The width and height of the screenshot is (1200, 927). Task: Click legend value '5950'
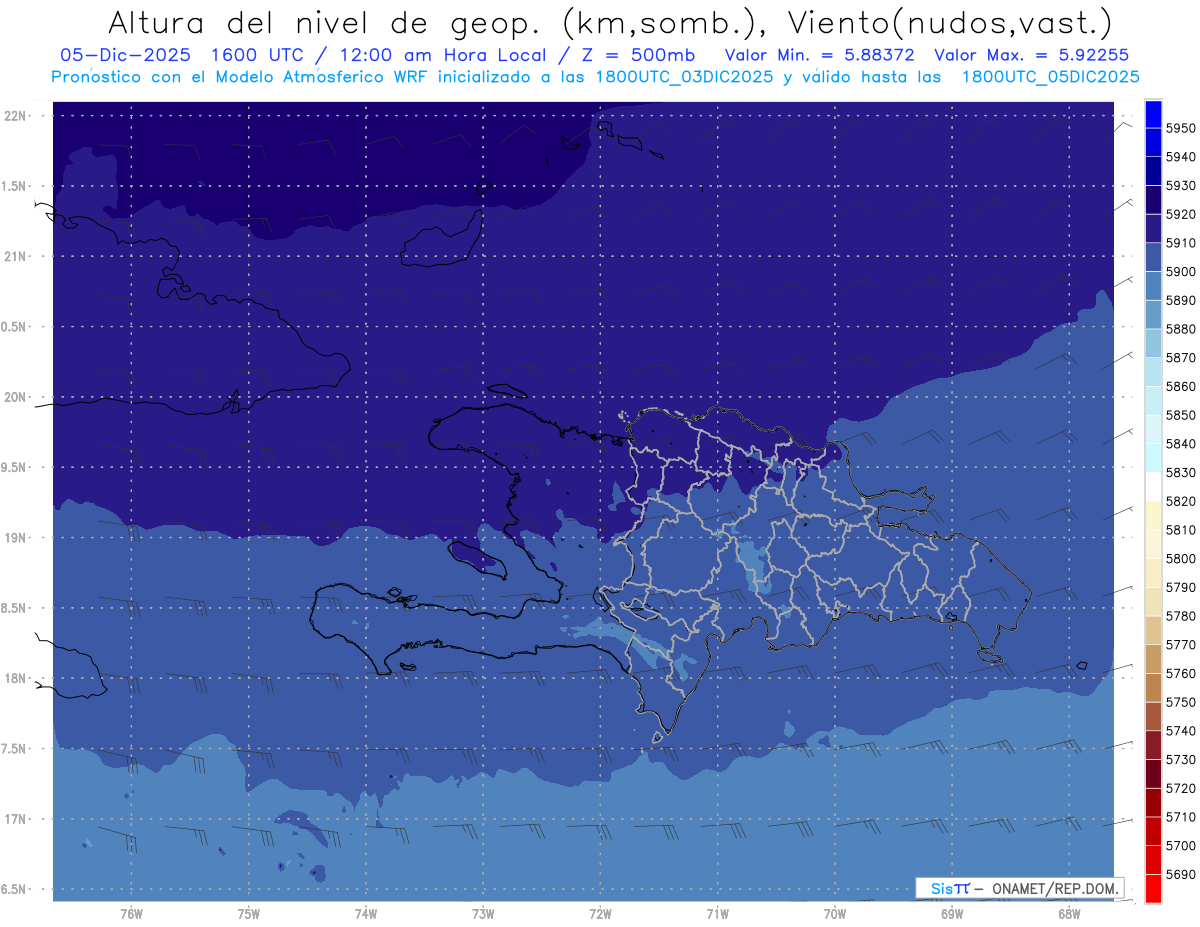(1180, 128)
